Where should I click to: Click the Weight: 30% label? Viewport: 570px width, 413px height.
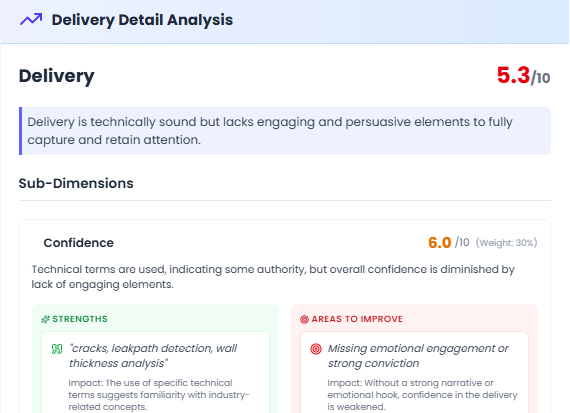pos(506,243)
